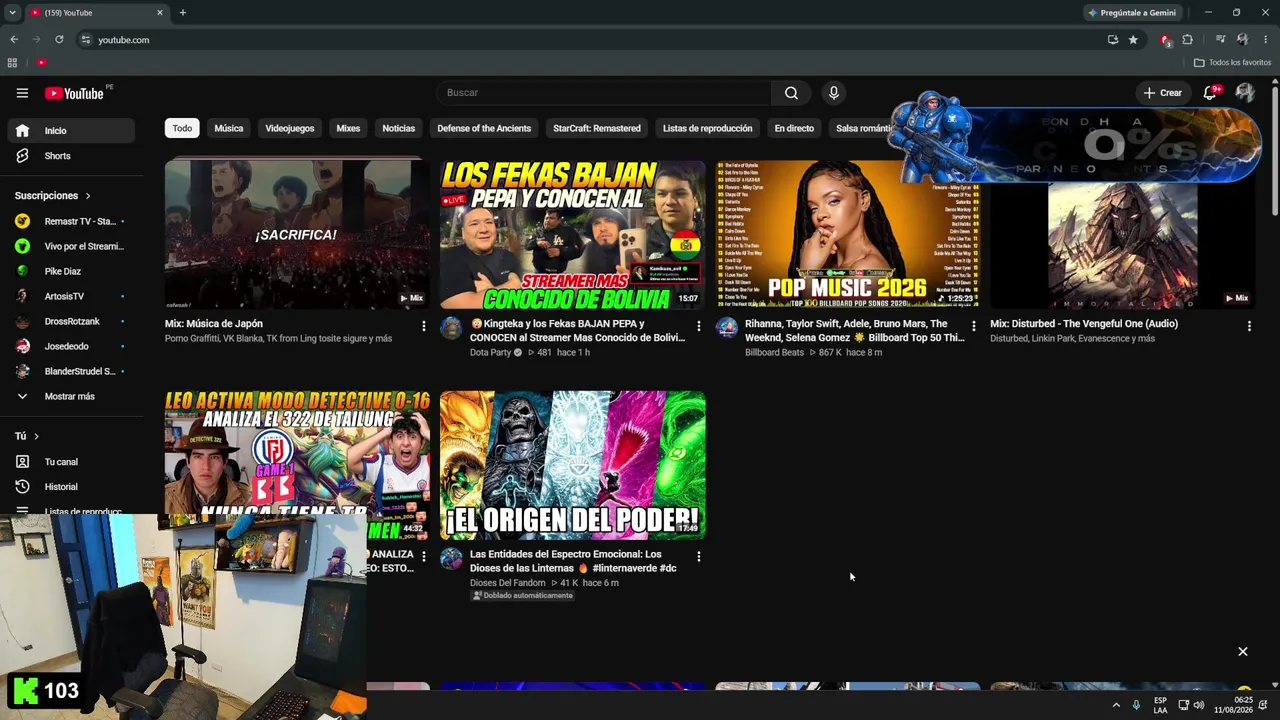
Task: Open options menu for Mix: Música de Japón
Action: pos(424,326)
